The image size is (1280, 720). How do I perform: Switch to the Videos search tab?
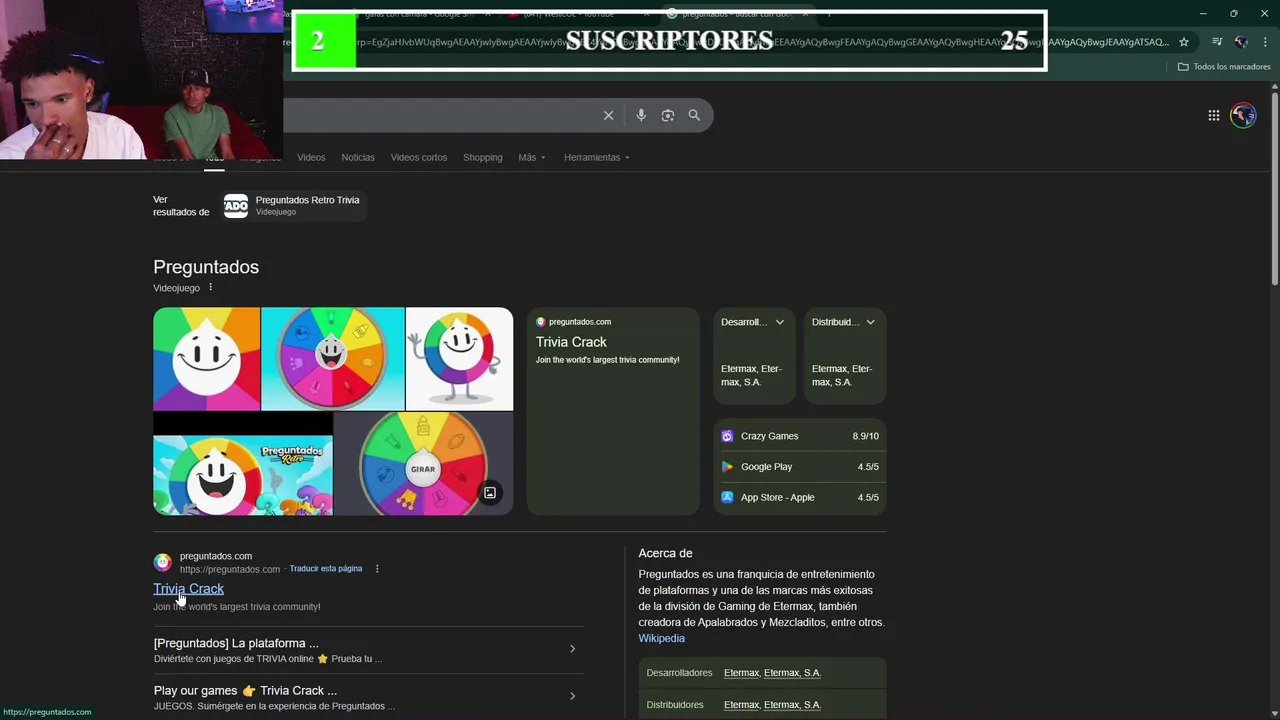coord(311,157)
